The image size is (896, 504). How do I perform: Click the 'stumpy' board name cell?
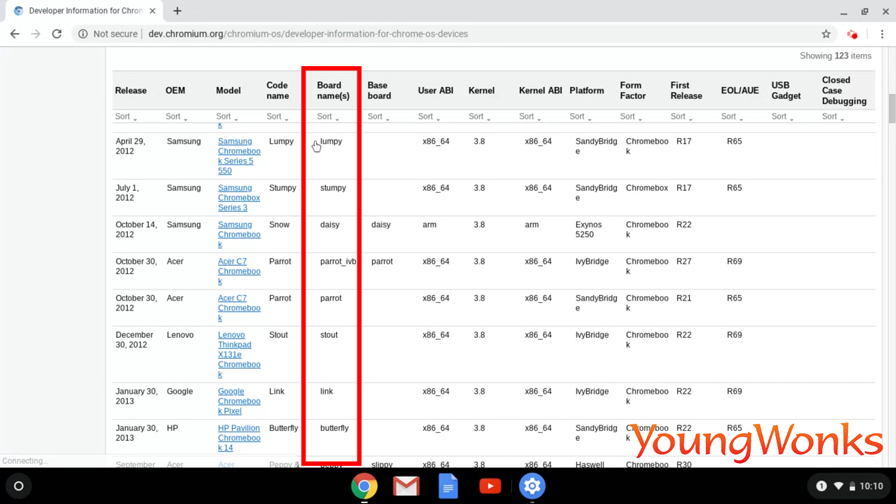tap(333, 188)
